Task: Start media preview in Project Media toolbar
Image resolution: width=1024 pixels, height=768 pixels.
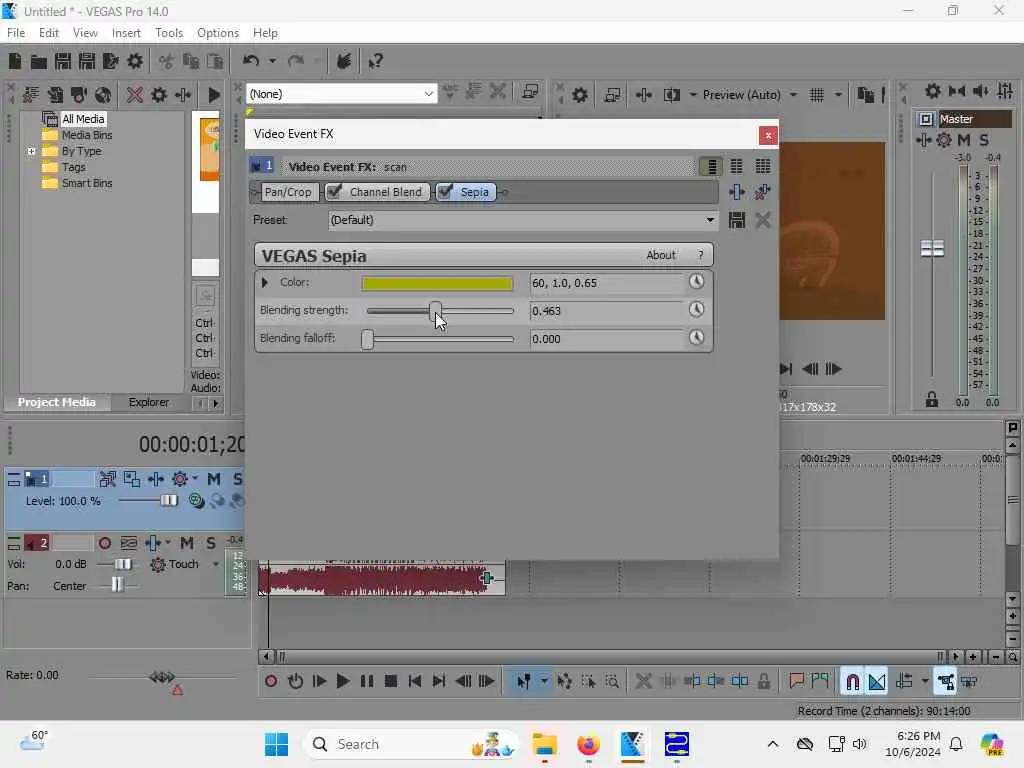Action: coord(213,95)
